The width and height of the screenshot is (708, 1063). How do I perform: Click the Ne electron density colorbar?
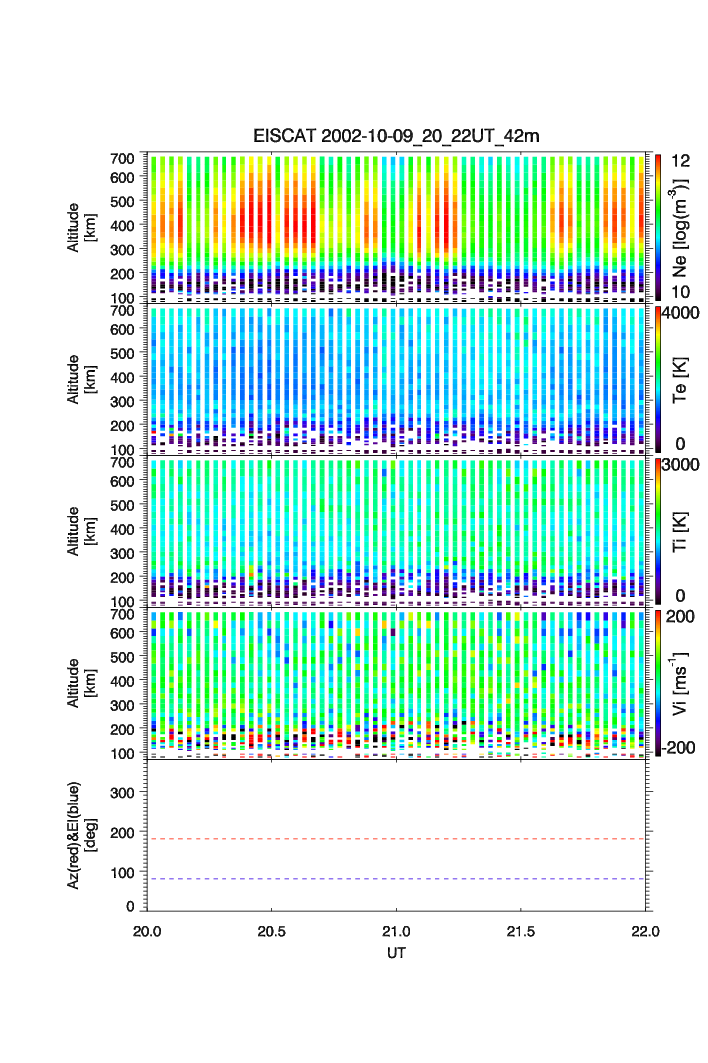(x=658, y=226)
